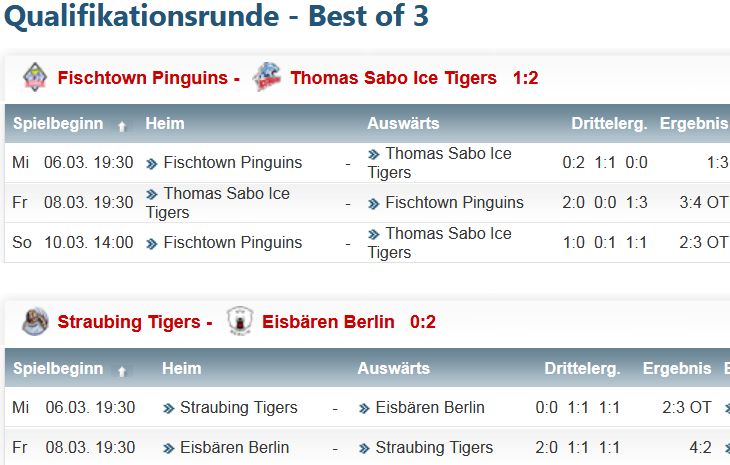Click the Thomas Sabo Ice Tigers logo

pyautogui.click(x=267, y=77)
